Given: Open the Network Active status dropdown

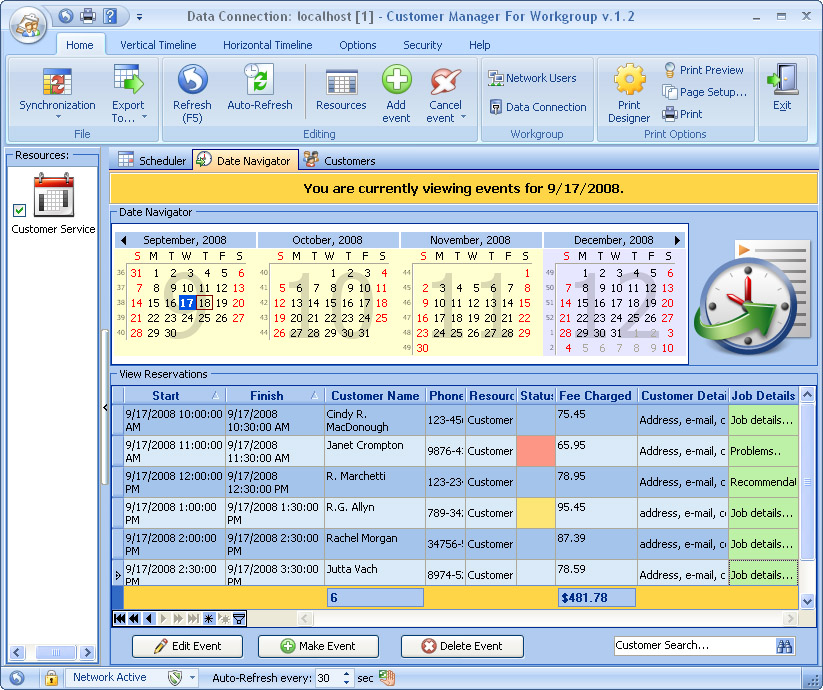Looking at the screenshot, I should coord(192,678).
